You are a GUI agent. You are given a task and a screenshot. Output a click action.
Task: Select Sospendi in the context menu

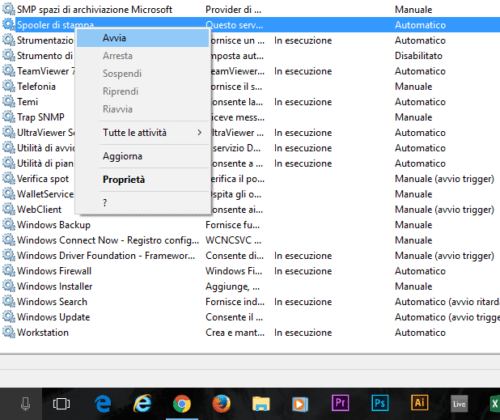point(143,73)
